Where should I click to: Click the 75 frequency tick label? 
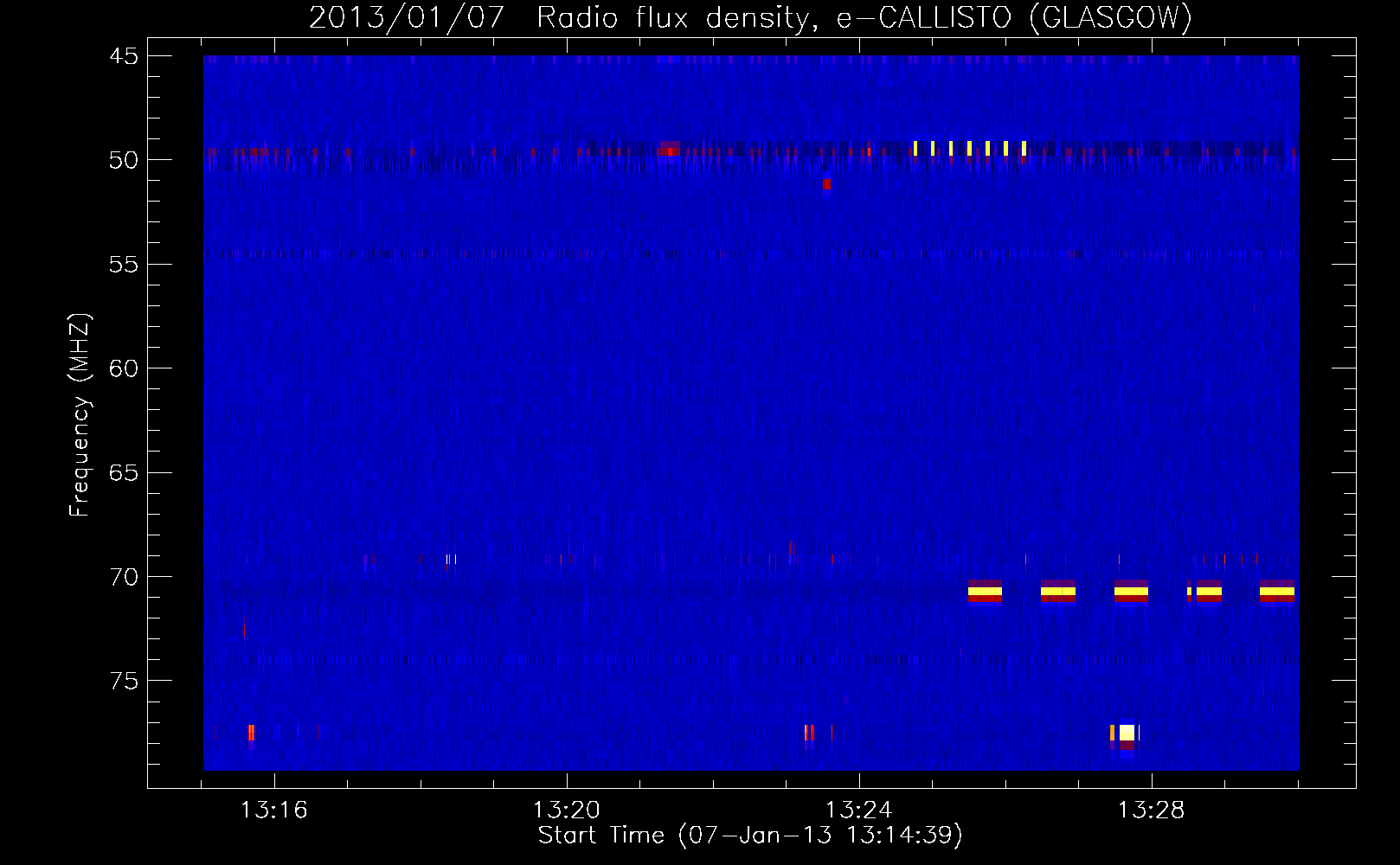point(124,682)
